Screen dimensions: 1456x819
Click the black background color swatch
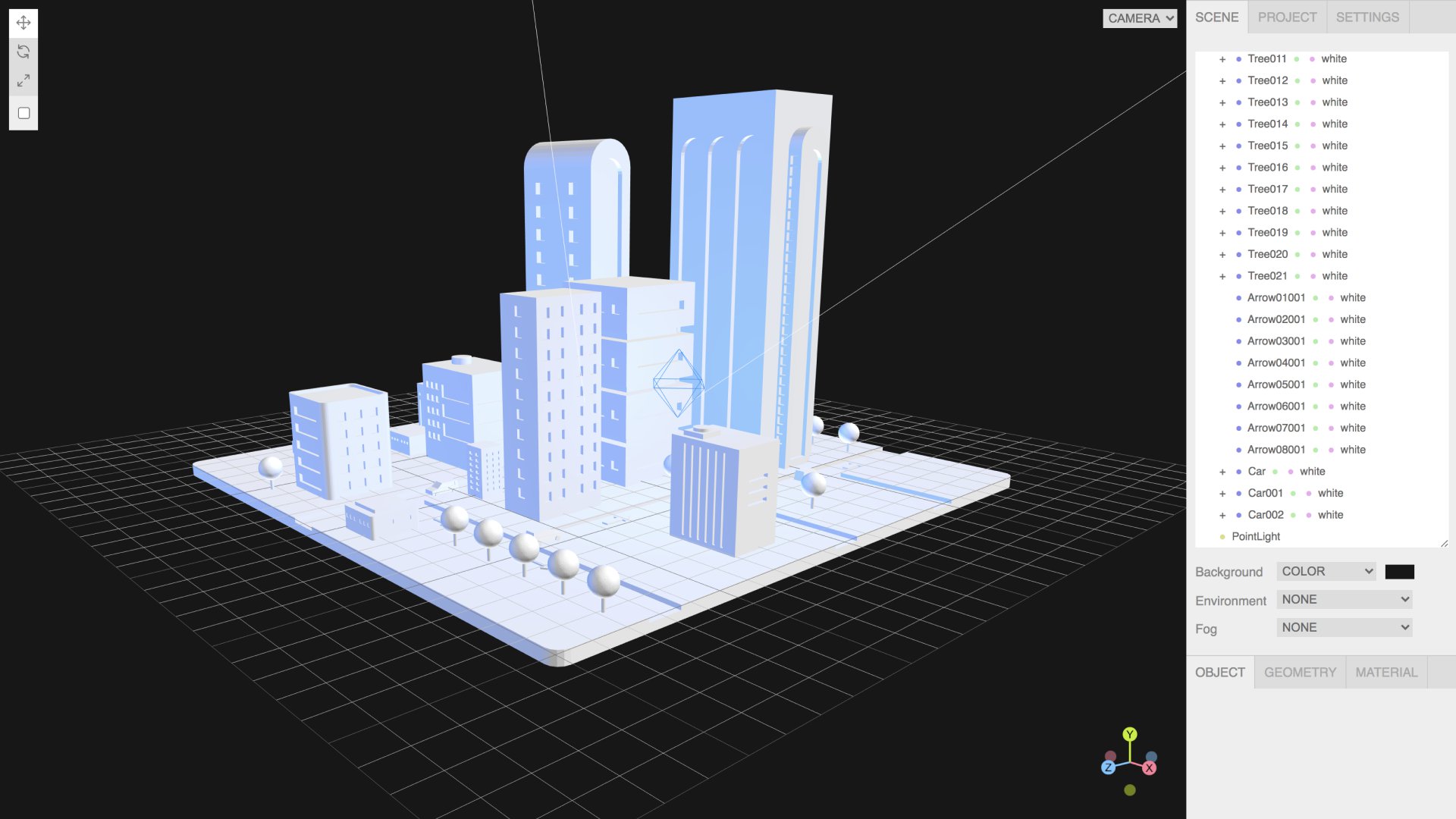[x=1399, y=572]
